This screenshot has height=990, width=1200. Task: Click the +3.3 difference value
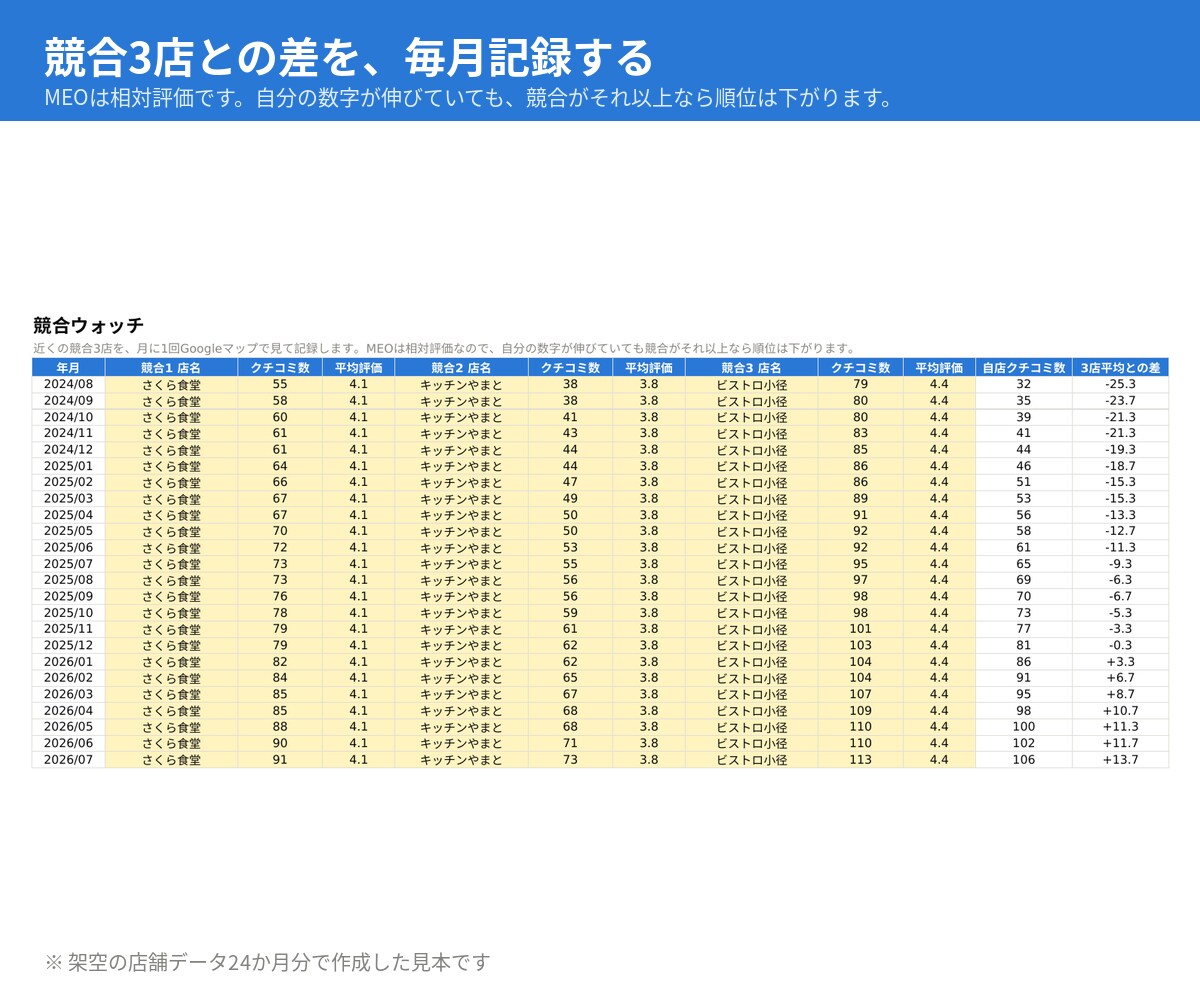click(1120, 662)
